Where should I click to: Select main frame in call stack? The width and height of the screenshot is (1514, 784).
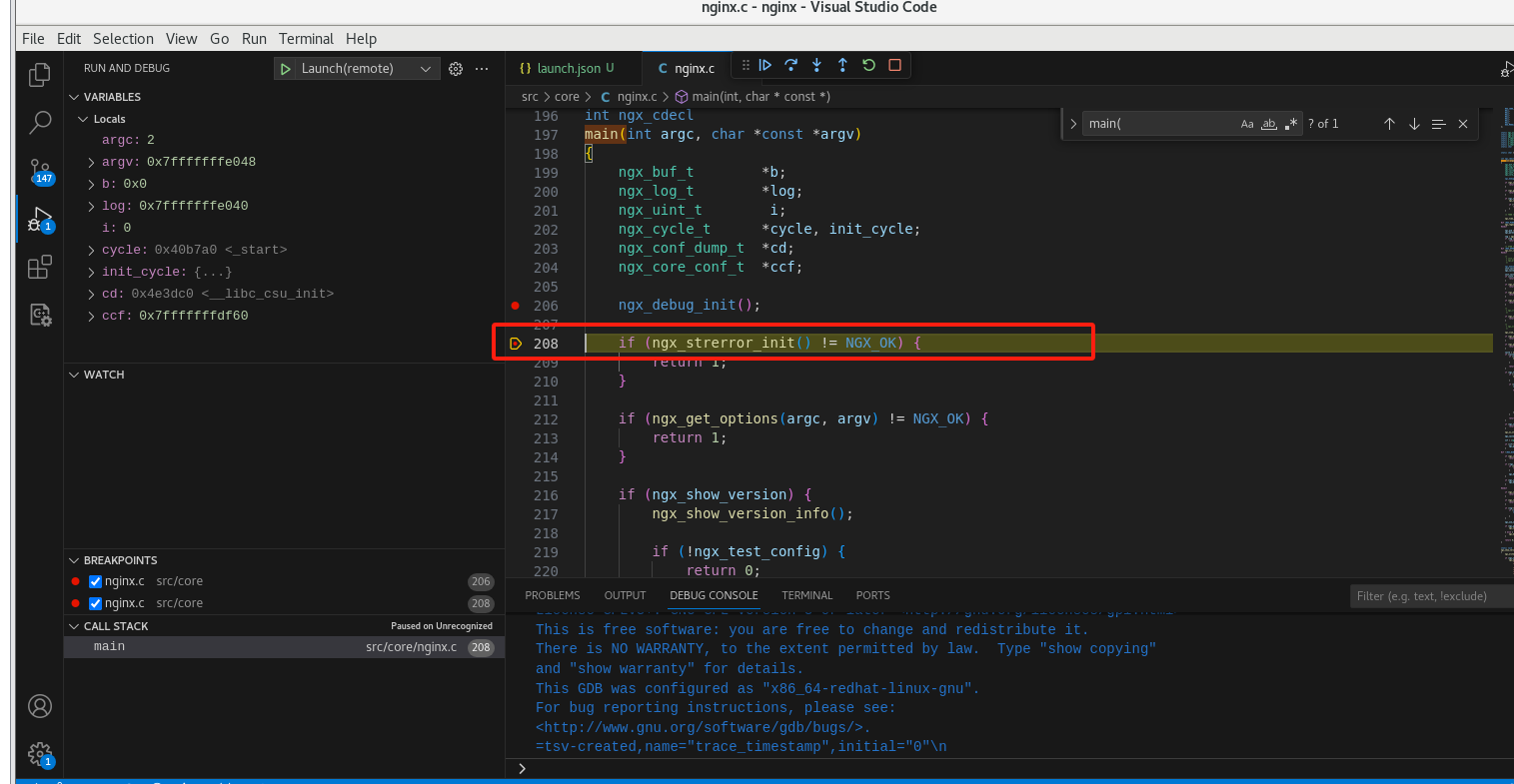pos(284,647)
